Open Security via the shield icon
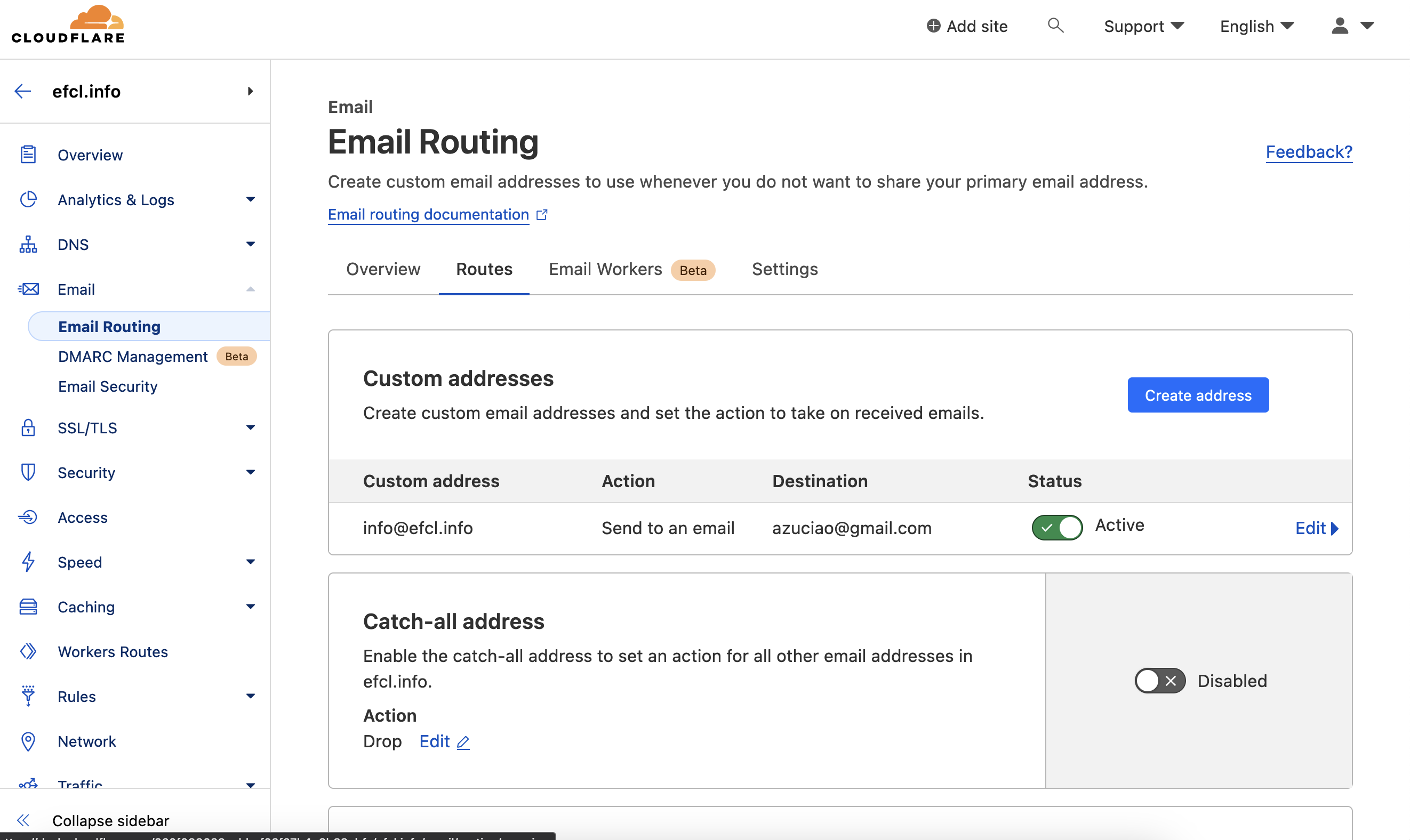This screenshot has height=840, width=1410. click(x=28, y=472)
